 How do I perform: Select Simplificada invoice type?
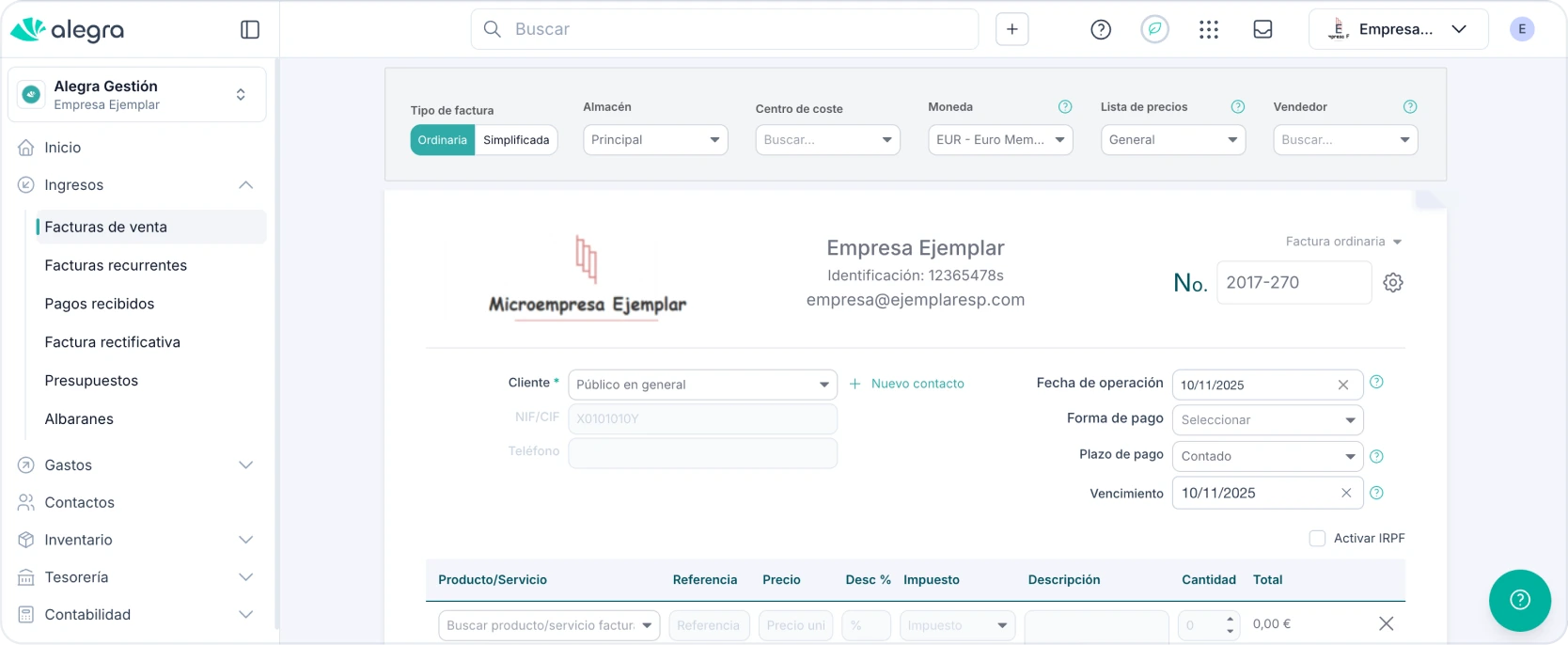click(516, 140)
